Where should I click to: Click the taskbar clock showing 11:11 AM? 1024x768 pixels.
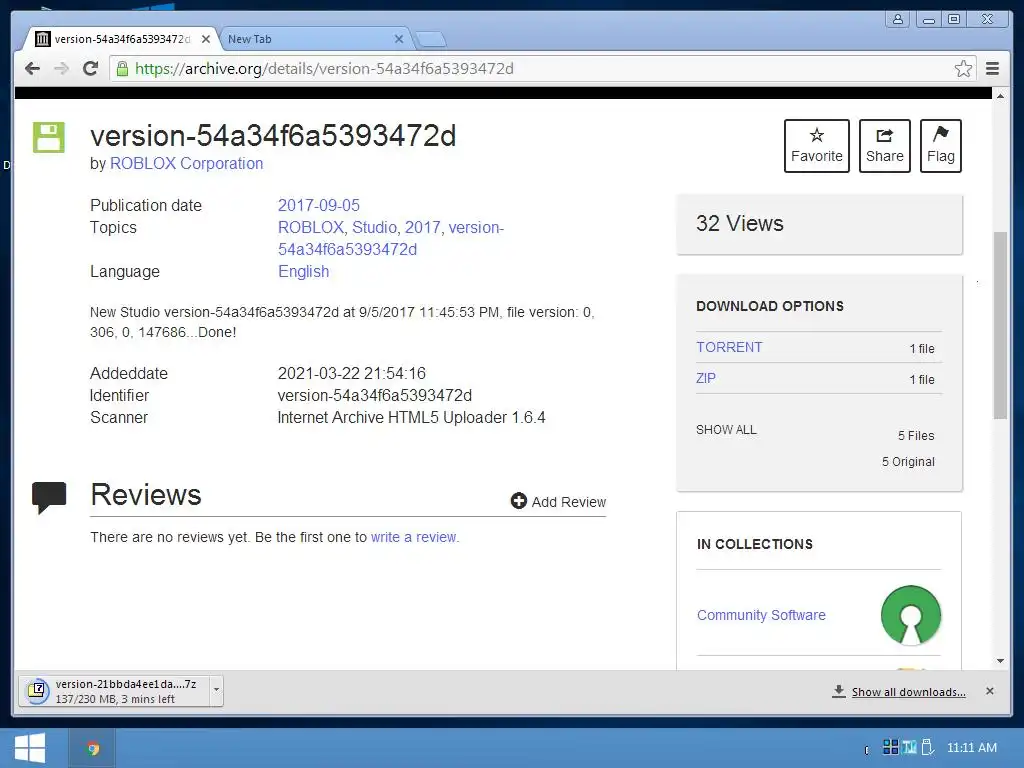pyautogui.click(x=972, y=747)
